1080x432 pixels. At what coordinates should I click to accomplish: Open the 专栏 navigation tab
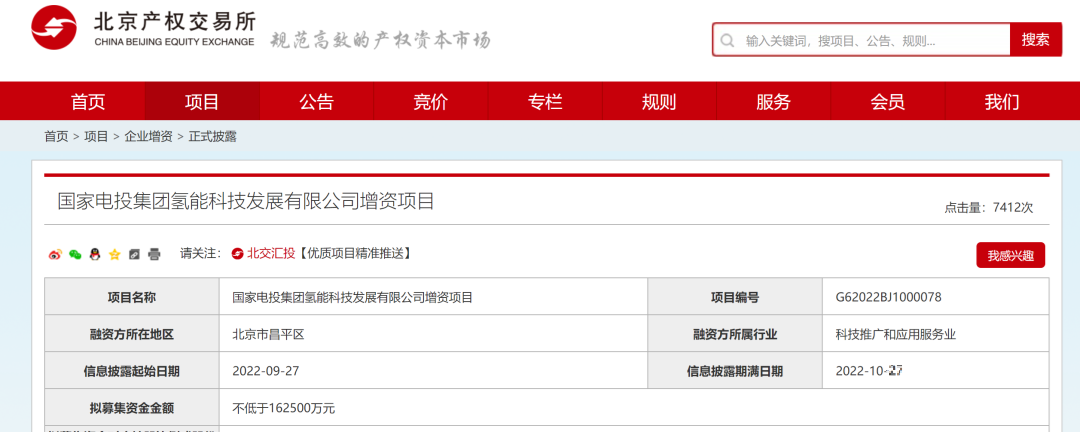[545, 101]
